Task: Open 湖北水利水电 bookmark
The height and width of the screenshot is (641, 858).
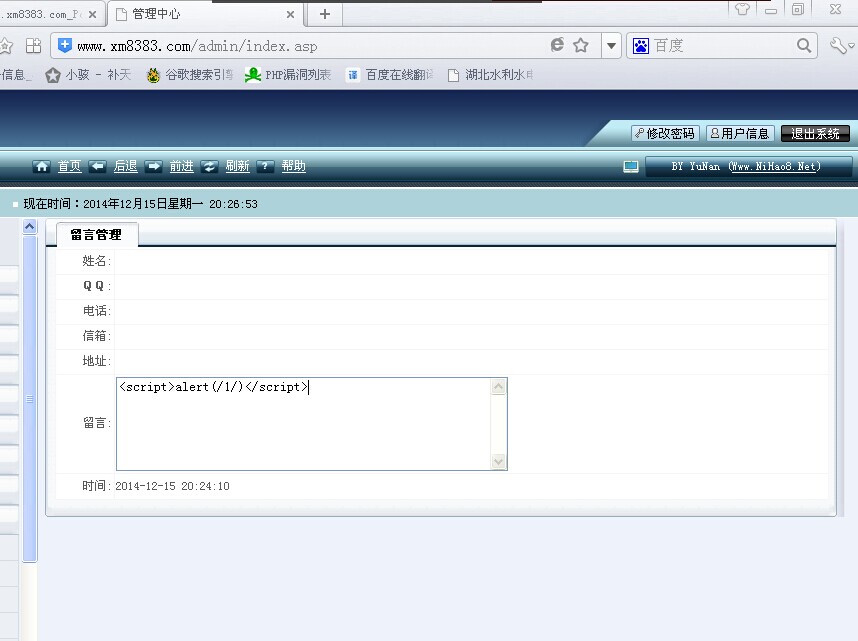Action: tap(490, 75)
